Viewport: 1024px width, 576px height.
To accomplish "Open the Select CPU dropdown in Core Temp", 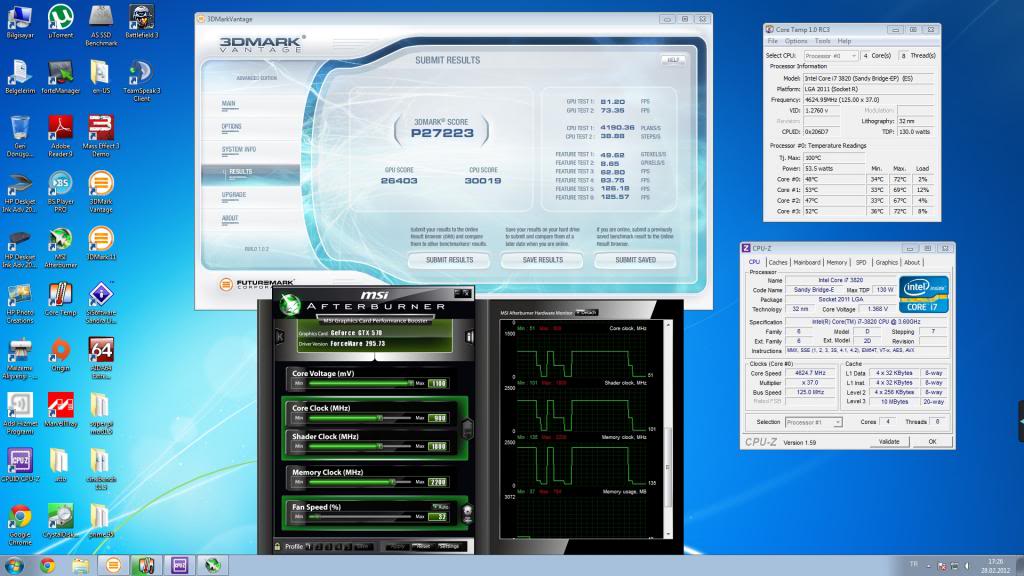I will pos(831,56).
